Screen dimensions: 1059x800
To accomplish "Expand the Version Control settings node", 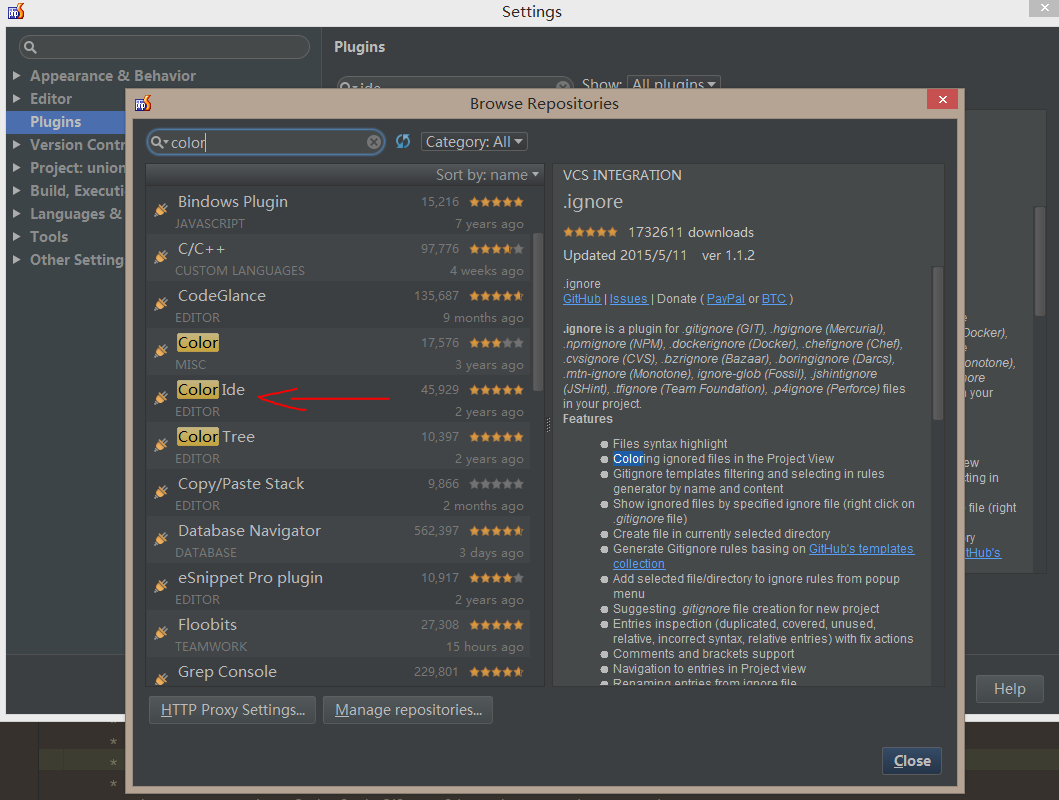I will 16,144.
